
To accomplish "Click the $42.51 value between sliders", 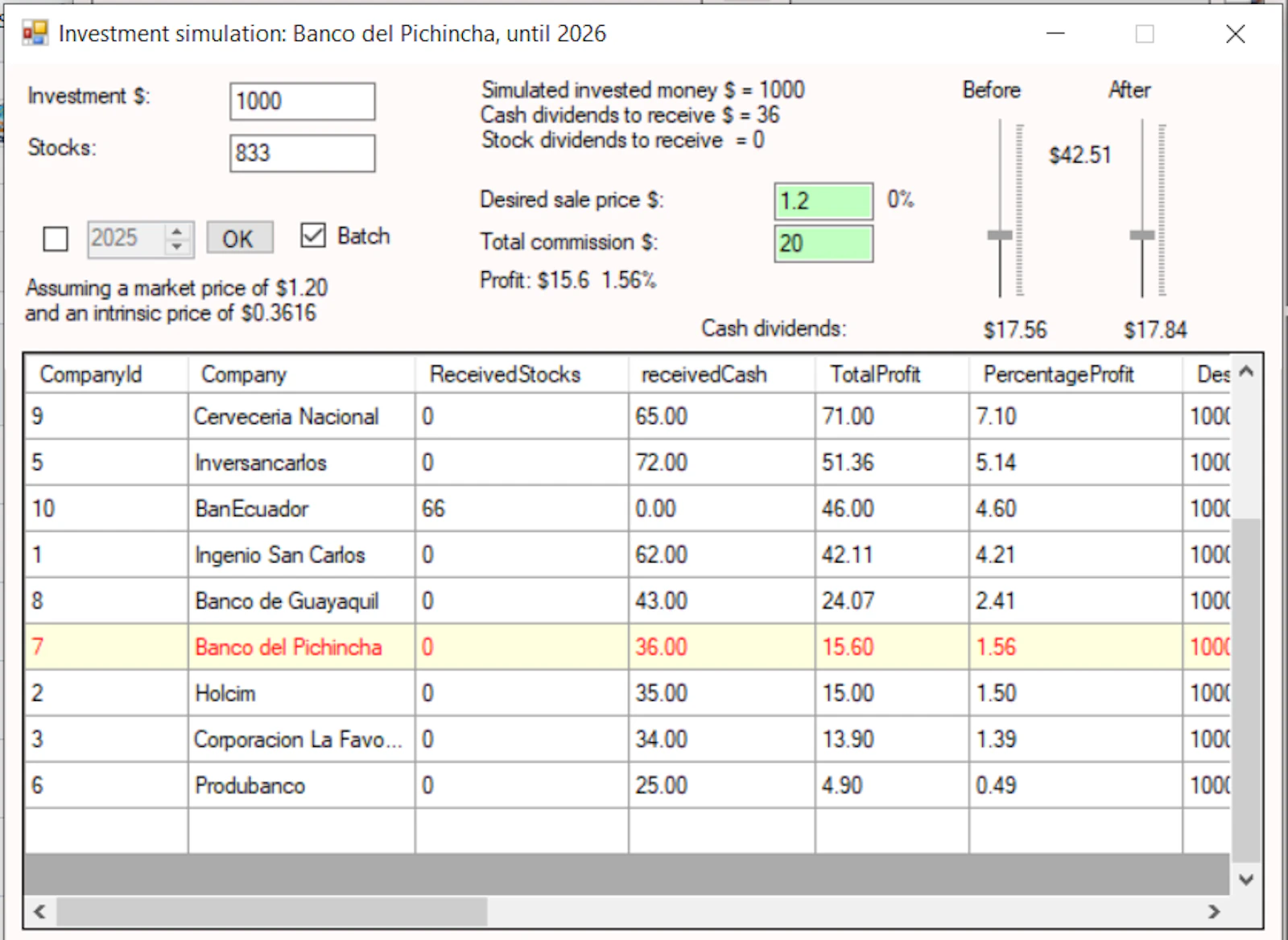I will pos(1080,155).
